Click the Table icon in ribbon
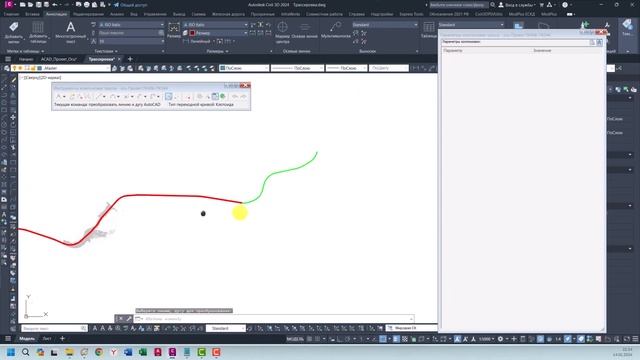The width and height of the screenshot is (640, 360). pos(429,27)
